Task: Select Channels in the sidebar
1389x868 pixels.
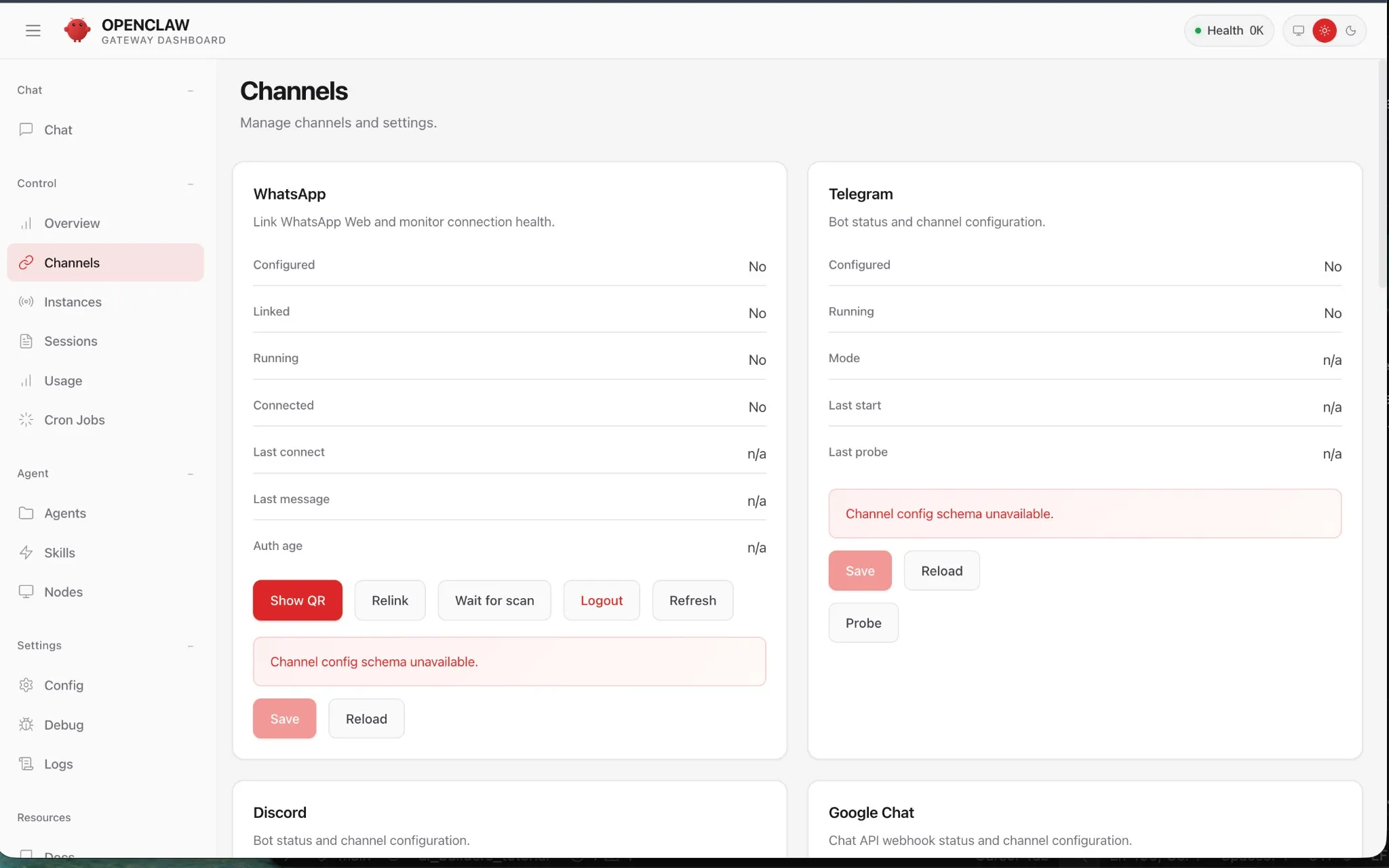Action: click(105, 262)
